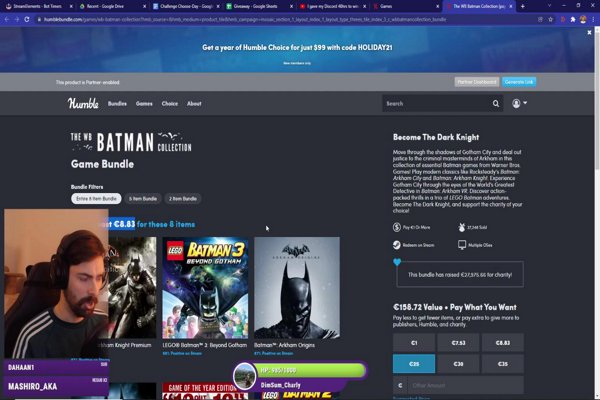Choose the €25 payment amount
600x400 pixels.
(x=414, y=364)
